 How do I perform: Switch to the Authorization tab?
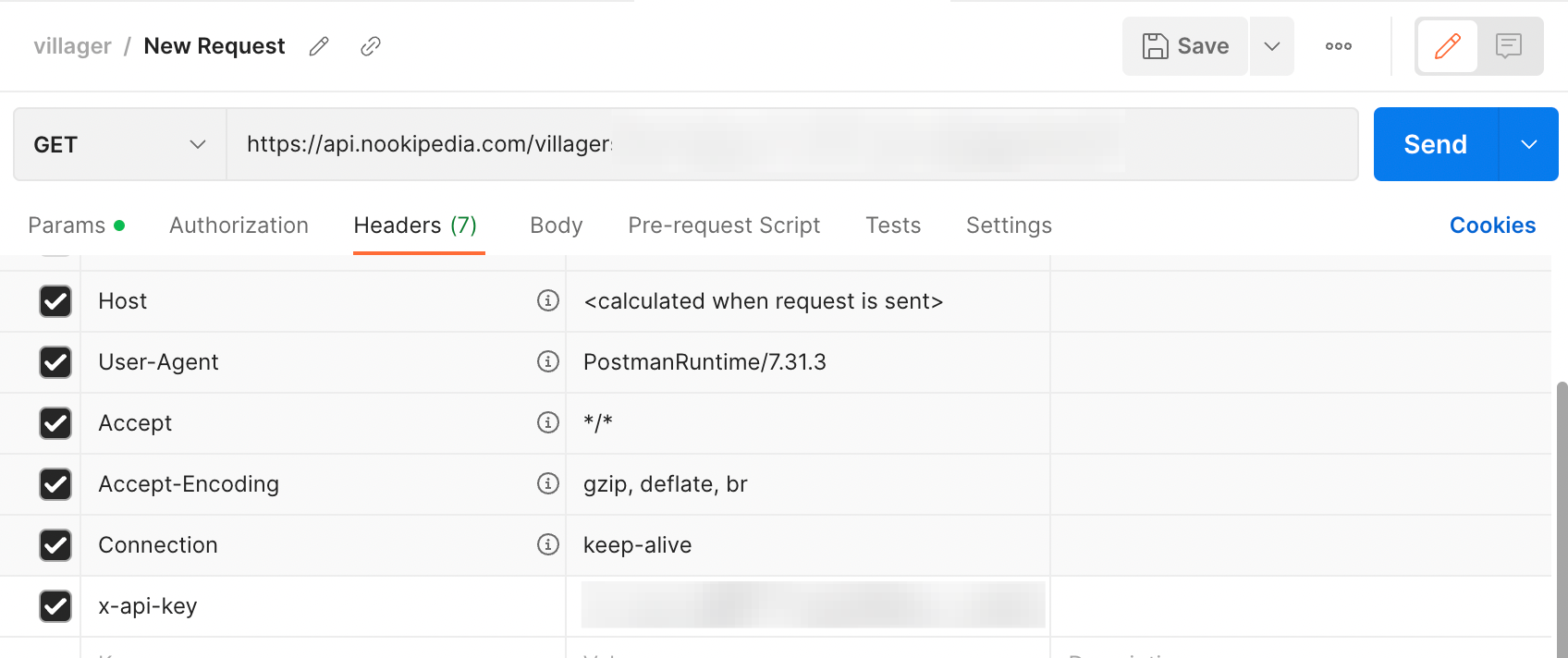(239, 225)
